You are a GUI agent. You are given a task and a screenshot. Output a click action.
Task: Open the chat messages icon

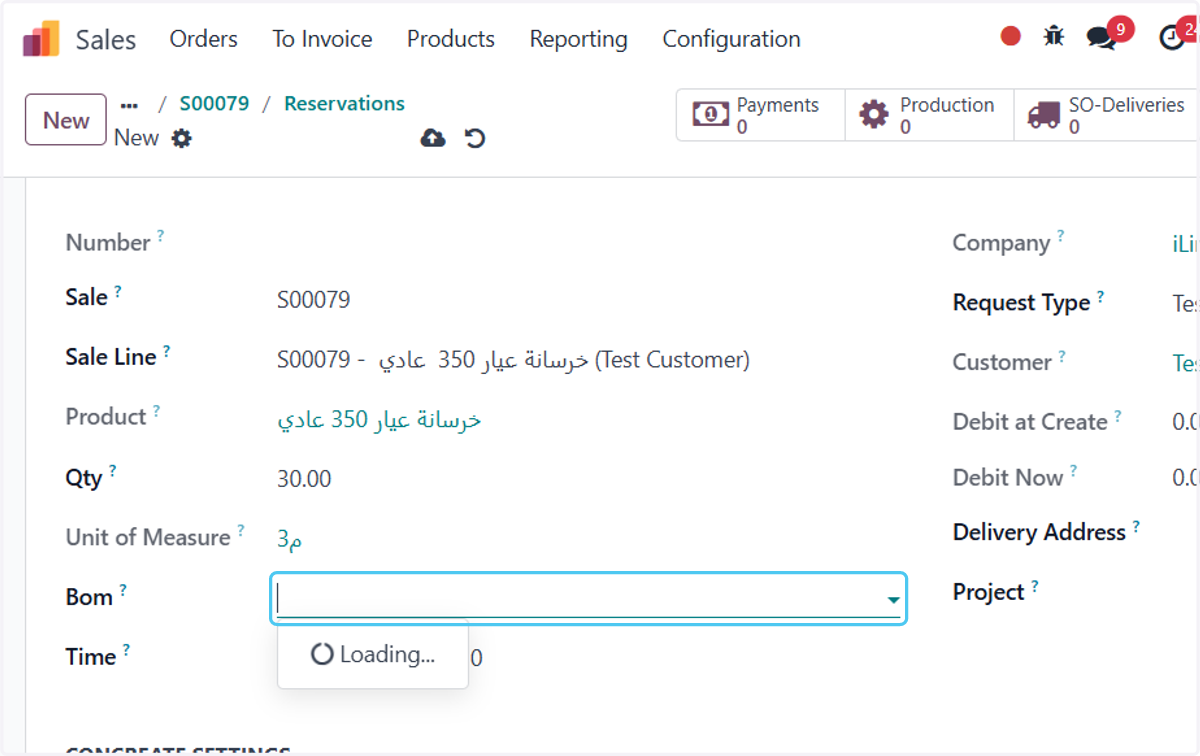coord(1101,38)
